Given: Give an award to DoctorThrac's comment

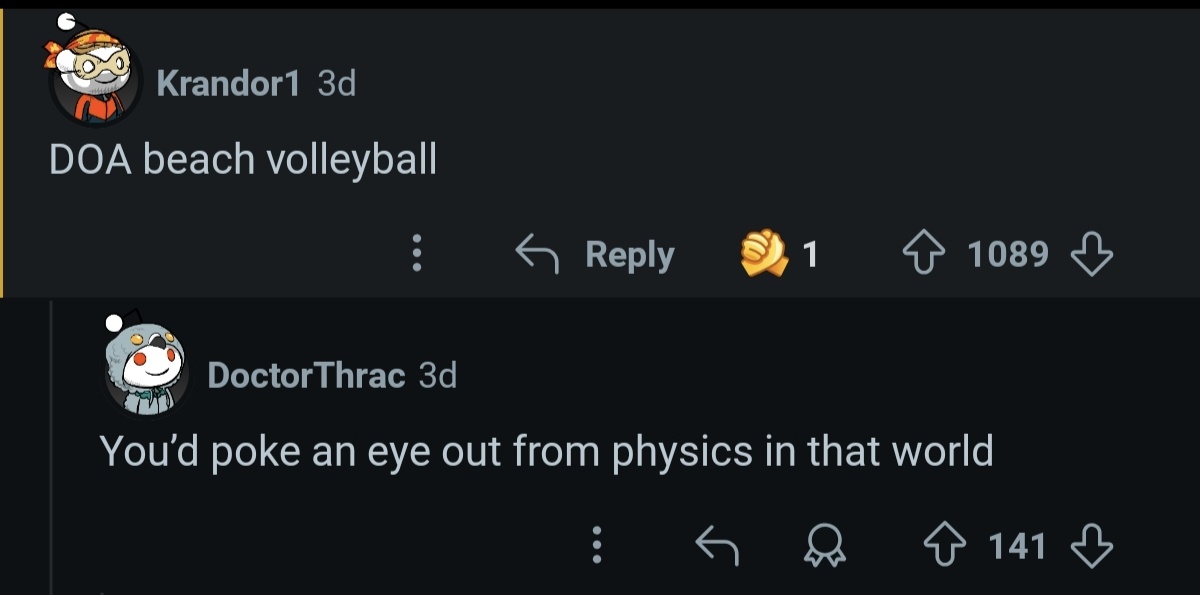Looking at the screenshot, I should [x=826, y=546].
